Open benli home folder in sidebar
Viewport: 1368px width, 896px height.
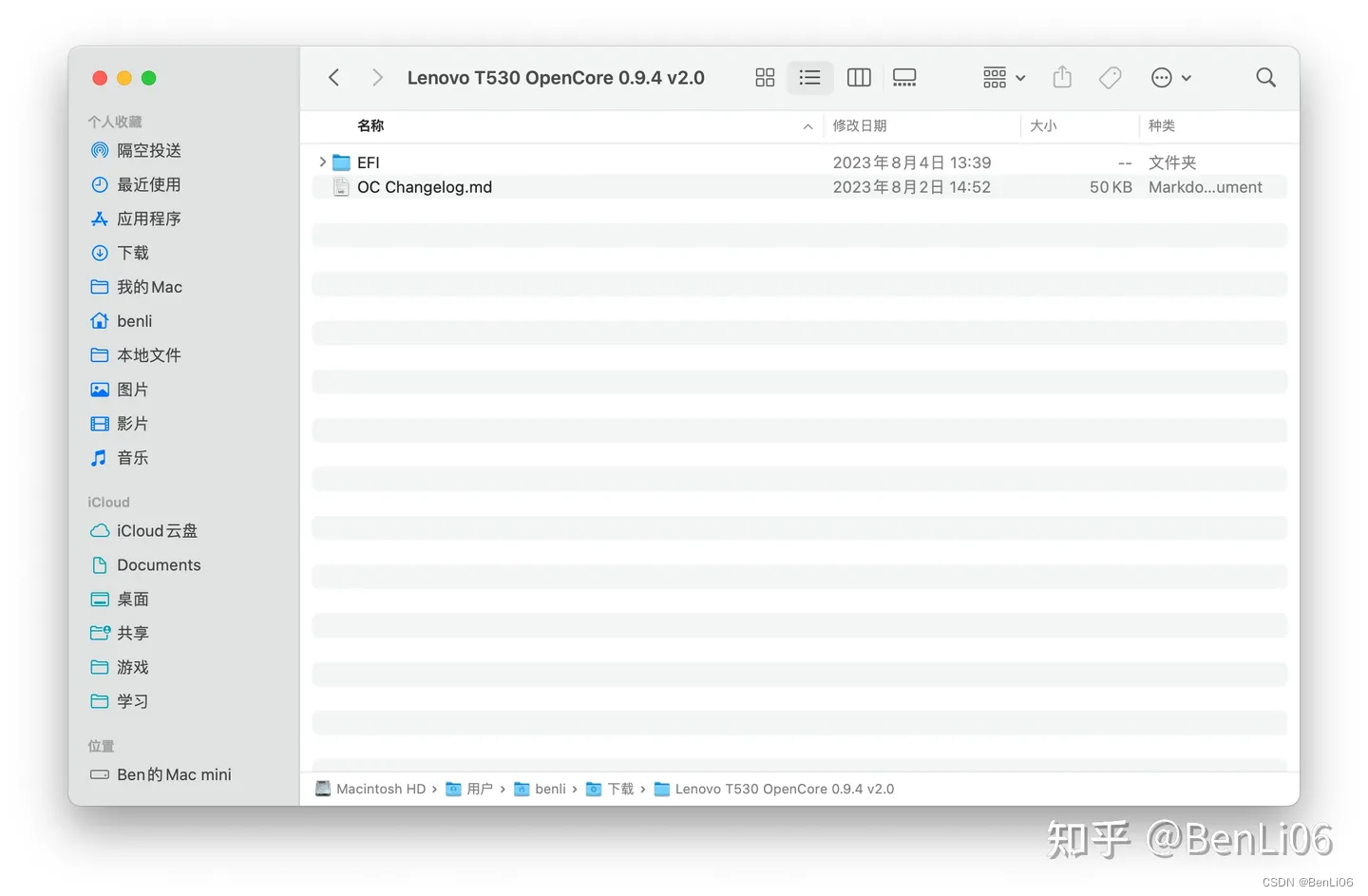coord(121,321)
